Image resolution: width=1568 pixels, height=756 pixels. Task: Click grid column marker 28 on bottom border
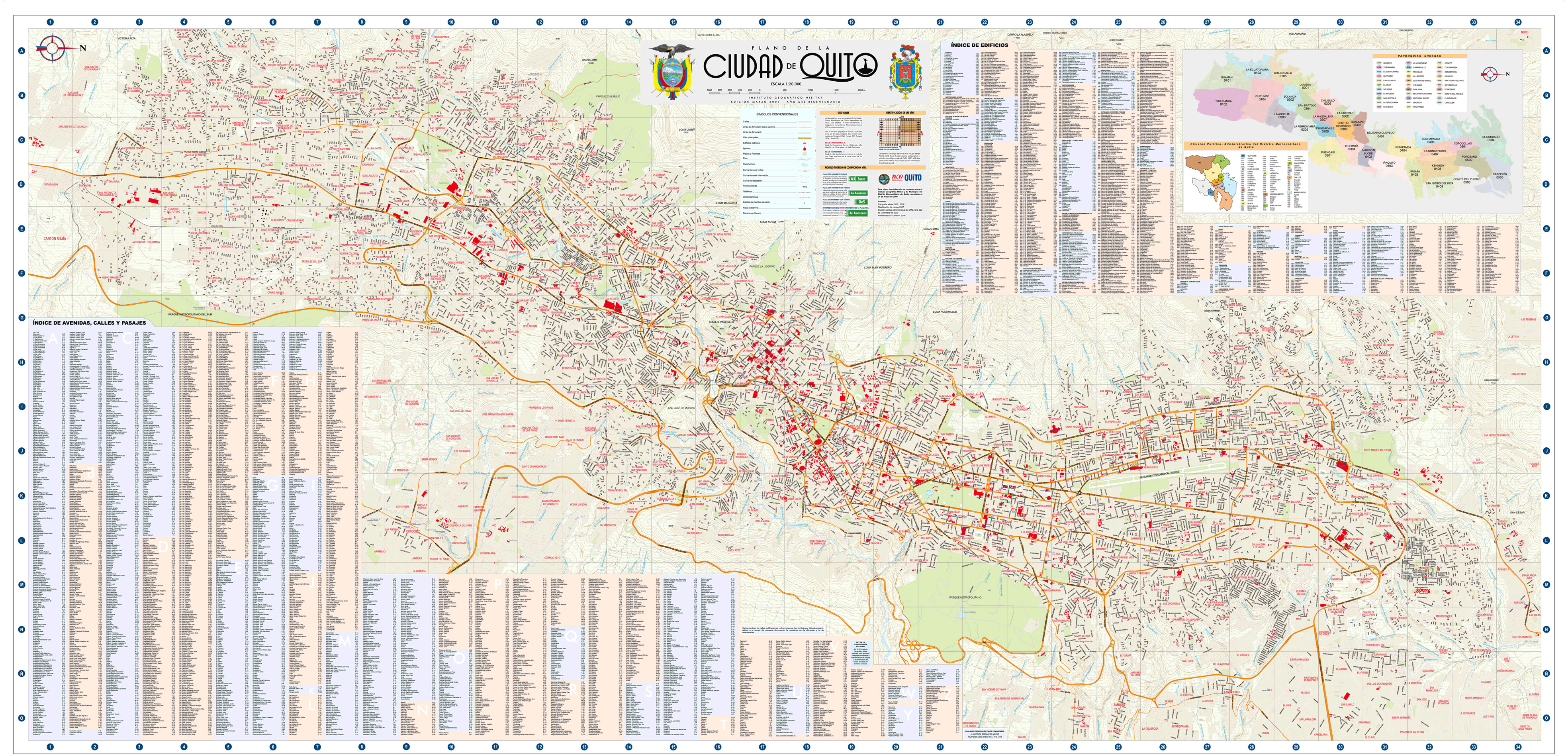[1251, 746]
